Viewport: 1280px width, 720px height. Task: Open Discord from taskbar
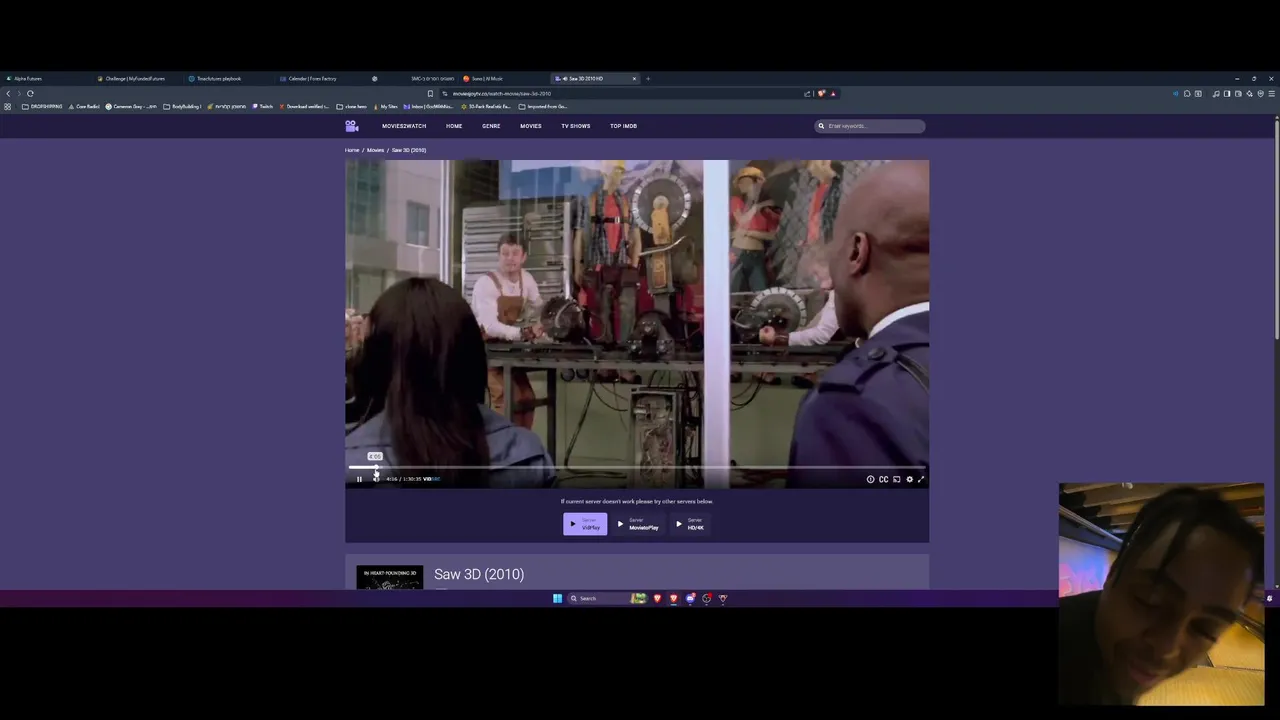pos(690,598)
